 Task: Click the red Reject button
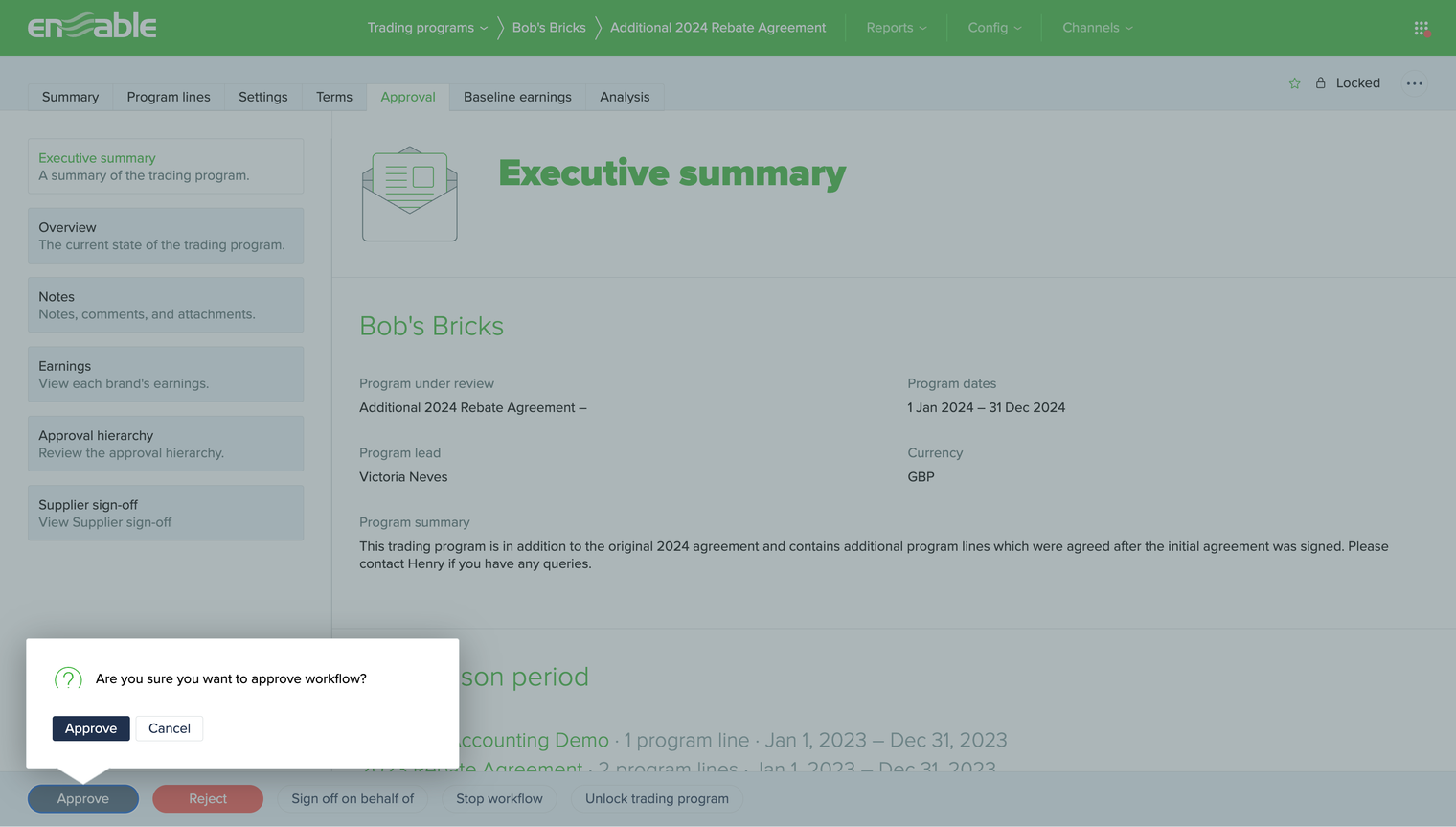(x=208, y=798)
